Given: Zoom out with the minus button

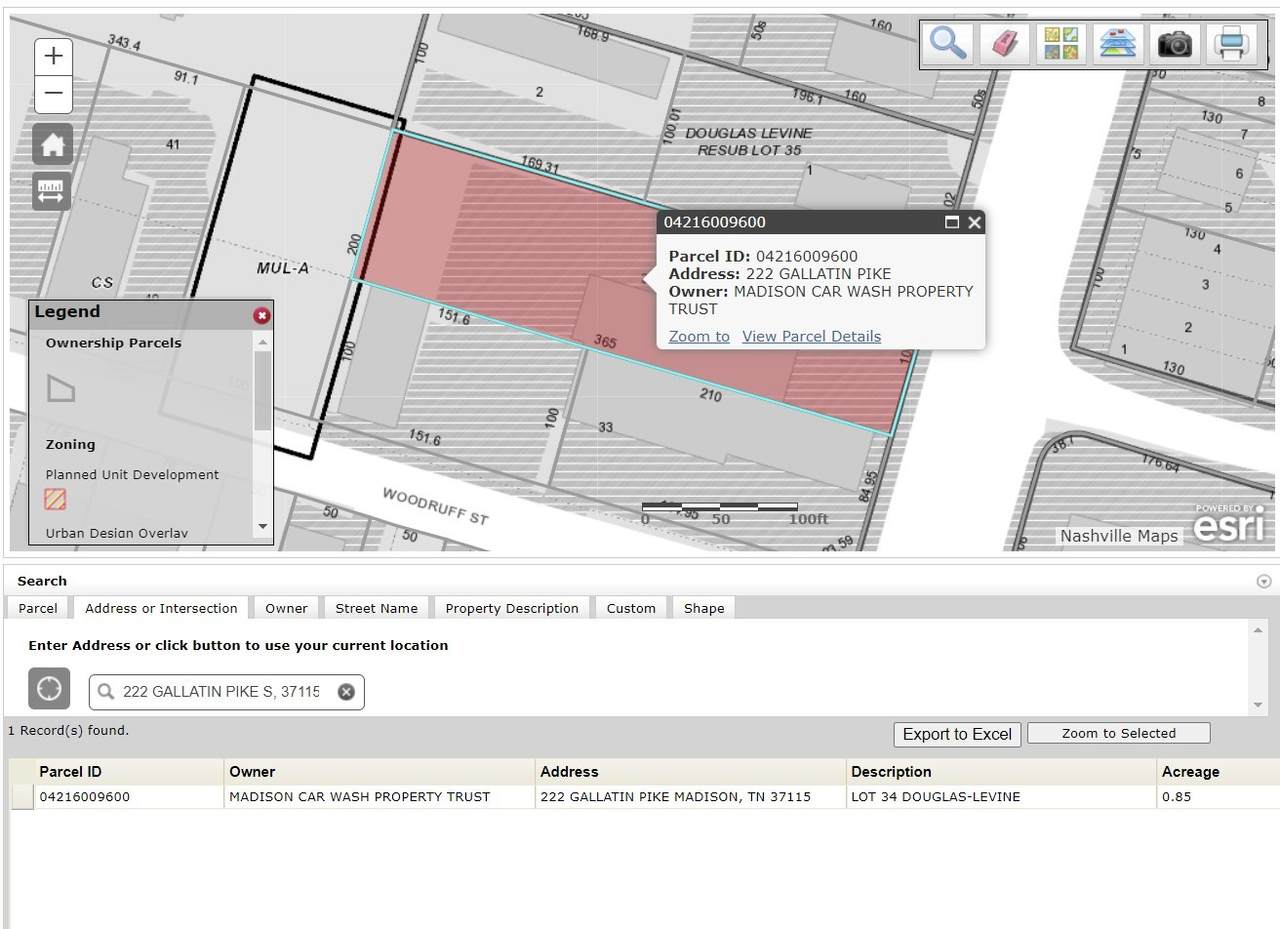Looking at the screenshot, I should point(53,94).
